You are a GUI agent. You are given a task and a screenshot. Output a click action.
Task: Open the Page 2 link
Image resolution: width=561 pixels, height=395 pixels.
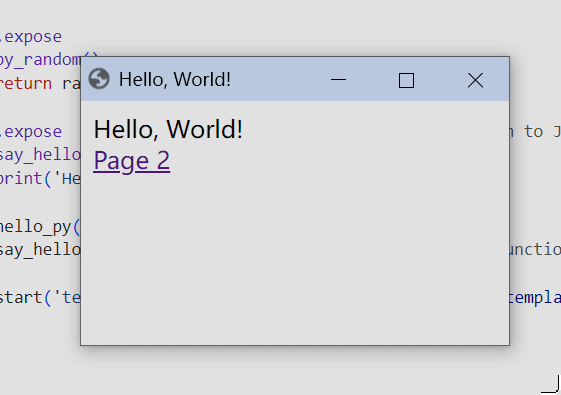pyautogui.click(x=132, y=161)
